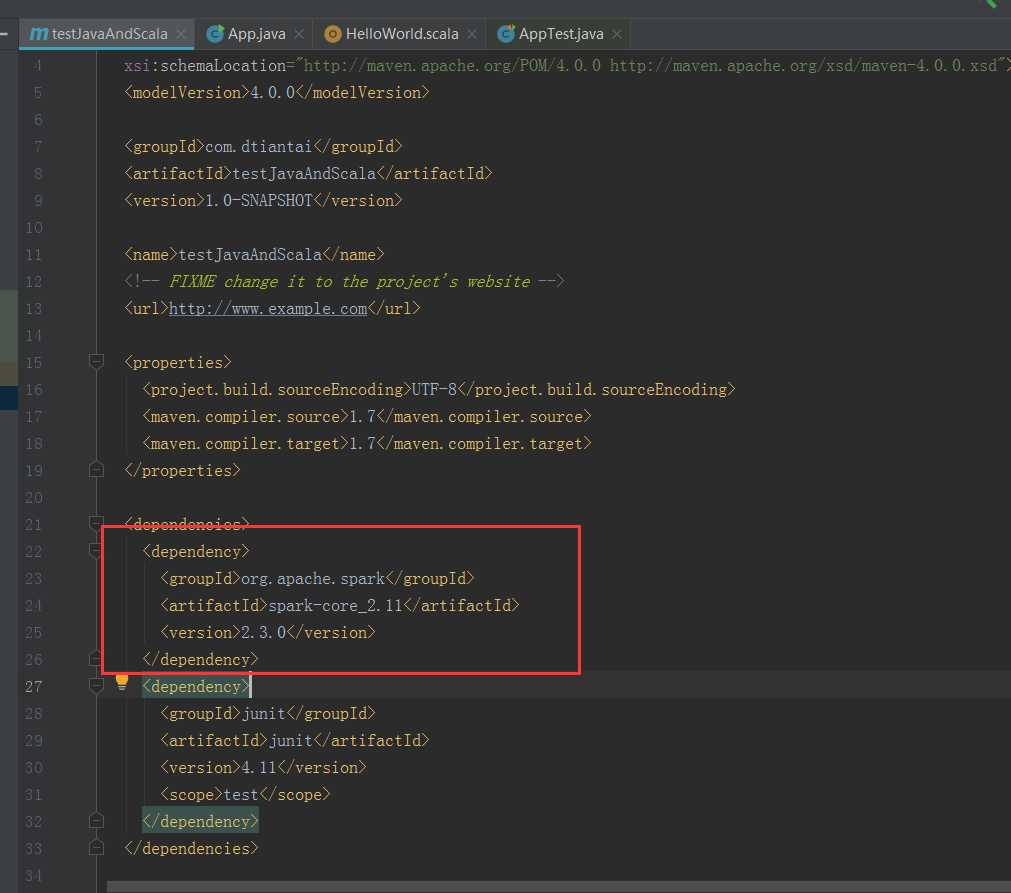Click fold marker at closing properties tag
This screenshot has height=893, width=1011.
(x=97, y=469)
